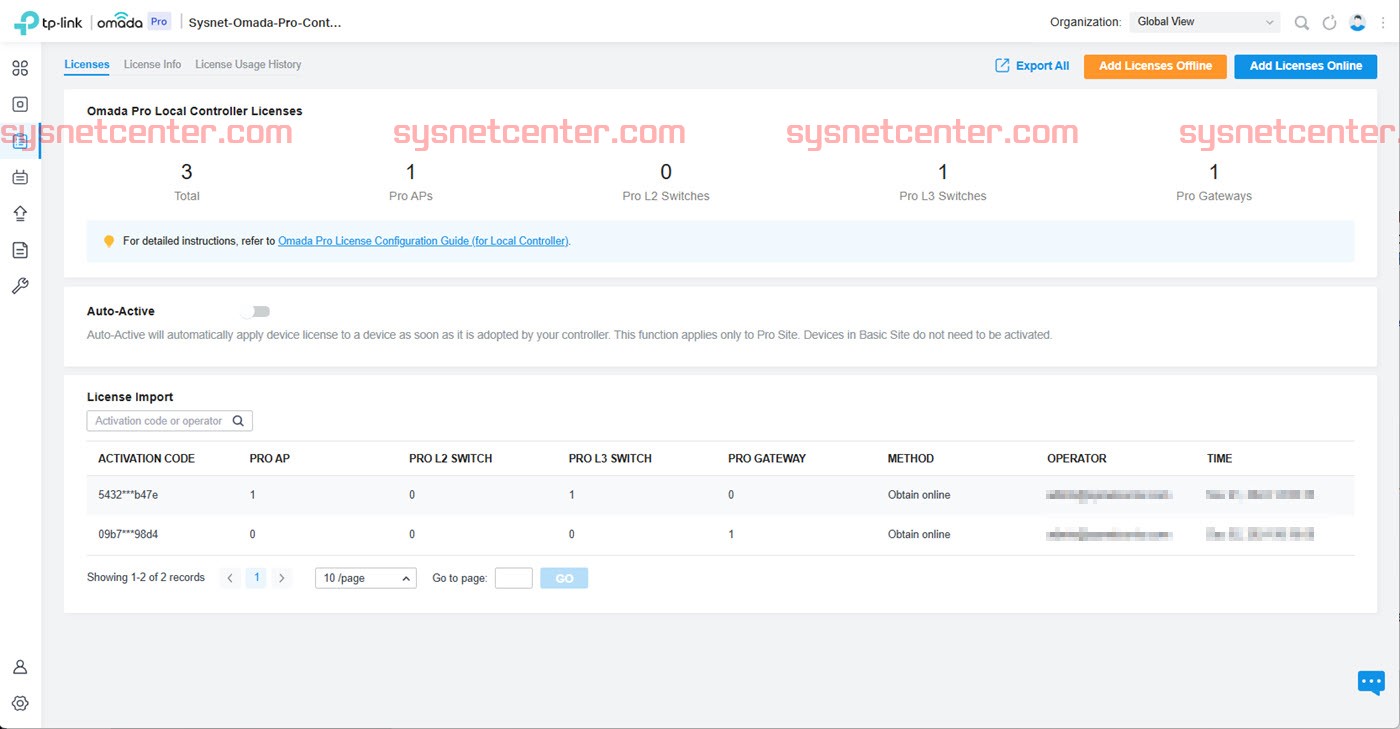Open the 10 /page rows dropdown
1400x729 pixels.
coord(366,578)
